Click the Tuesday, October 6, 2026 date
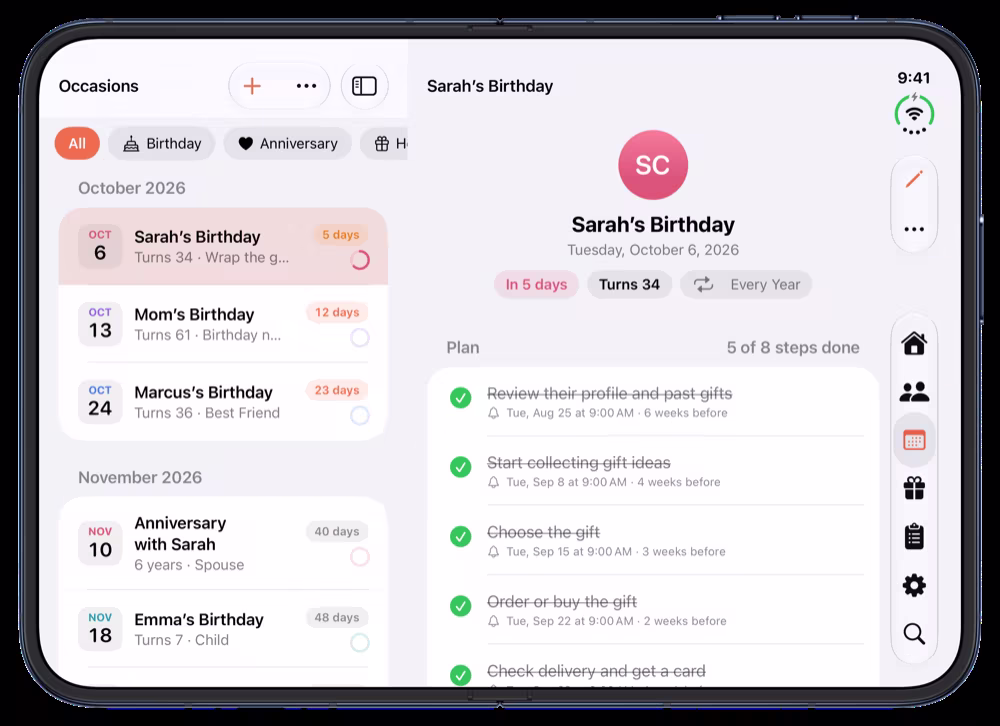The width and height of the screenshot is (1000, 726). pyautogui.click(x=653, y=250)
